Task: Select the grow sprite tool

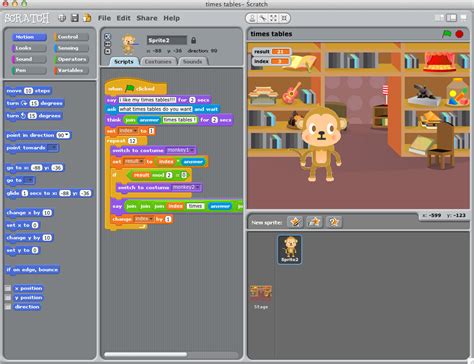Action: 273,18
